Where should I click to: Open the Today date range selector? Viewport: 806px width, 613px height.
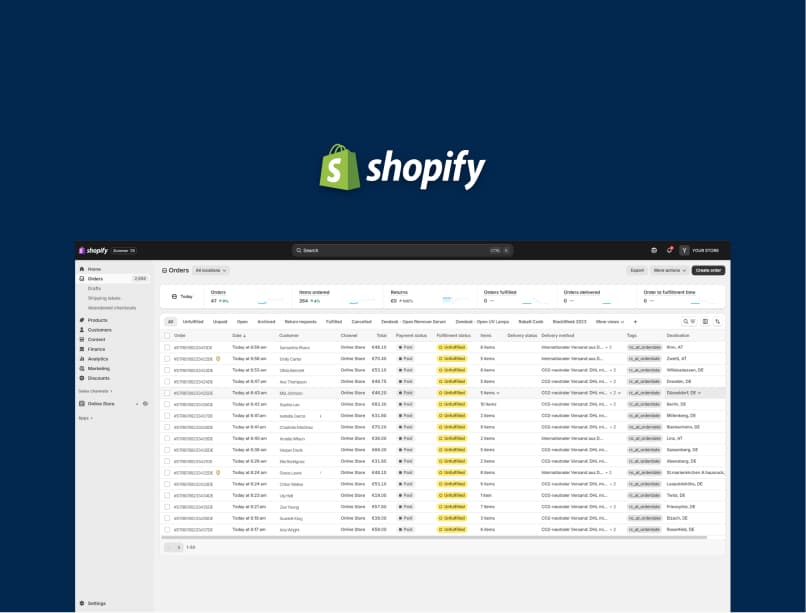[182, 296]
